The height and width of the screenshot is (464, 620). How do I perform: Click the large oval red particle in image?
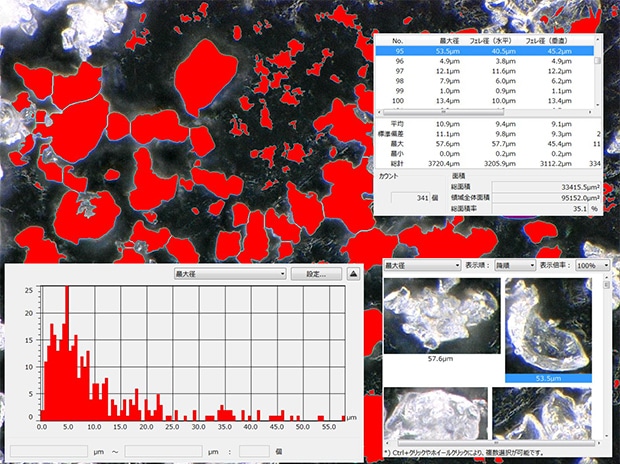coord(205,77)
